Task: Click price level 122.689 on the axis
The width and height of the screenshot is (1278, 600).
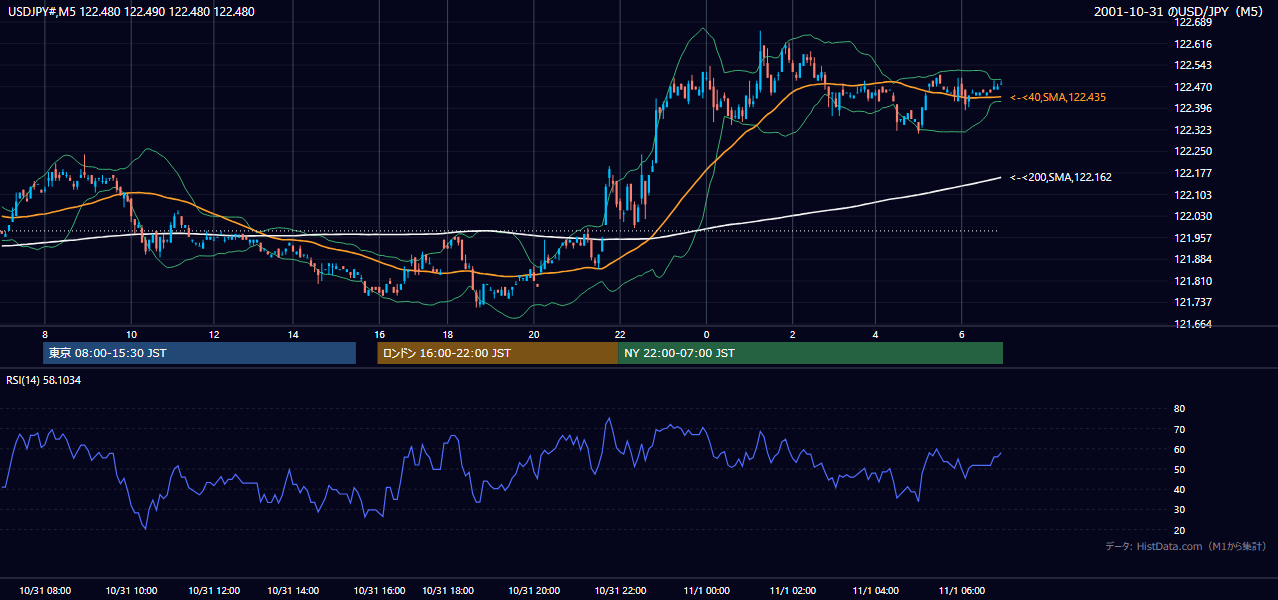Action: tap(1194, 22)
